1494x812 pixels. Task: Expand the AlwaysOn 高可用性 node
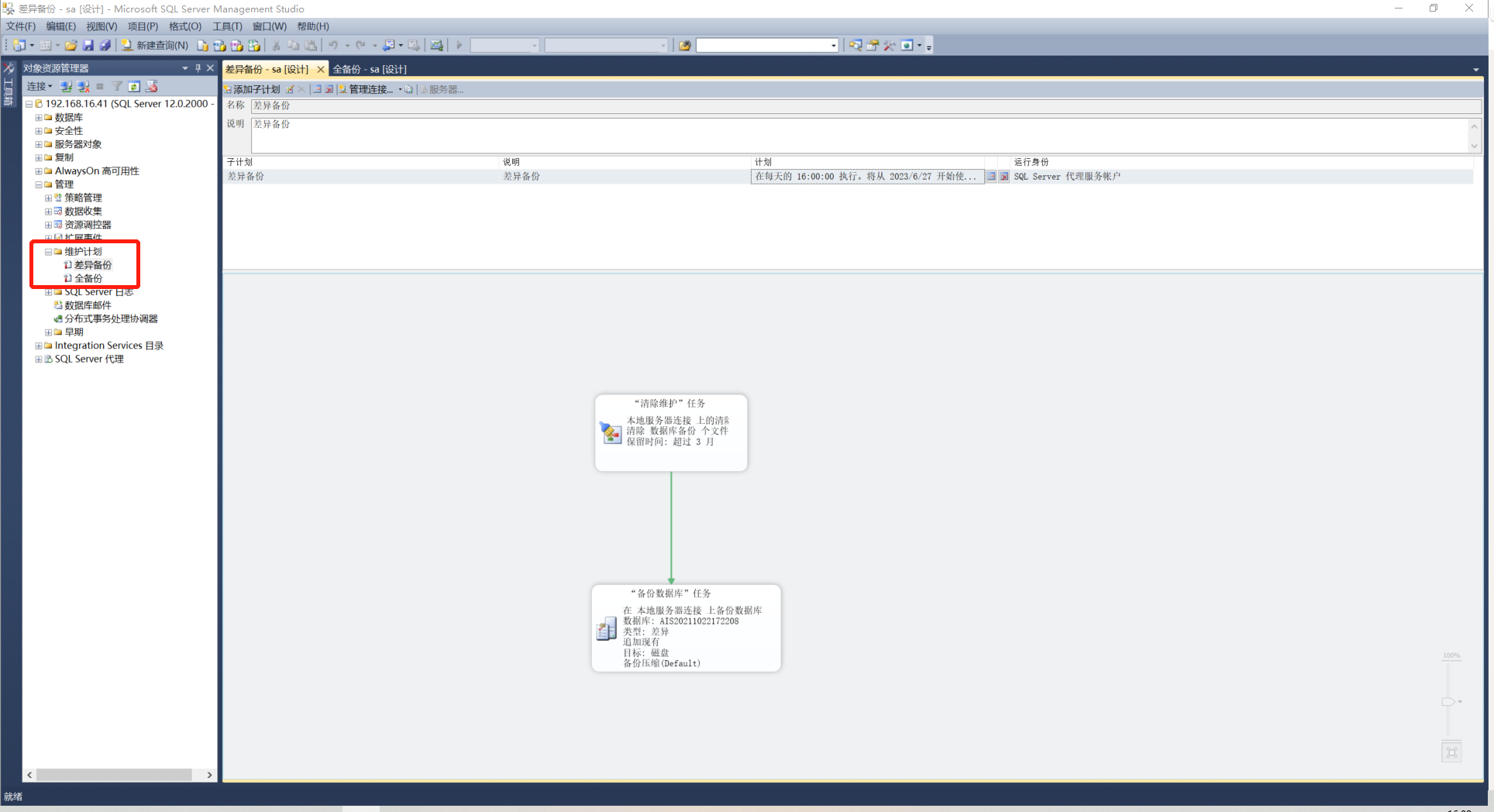click(39, 171)
